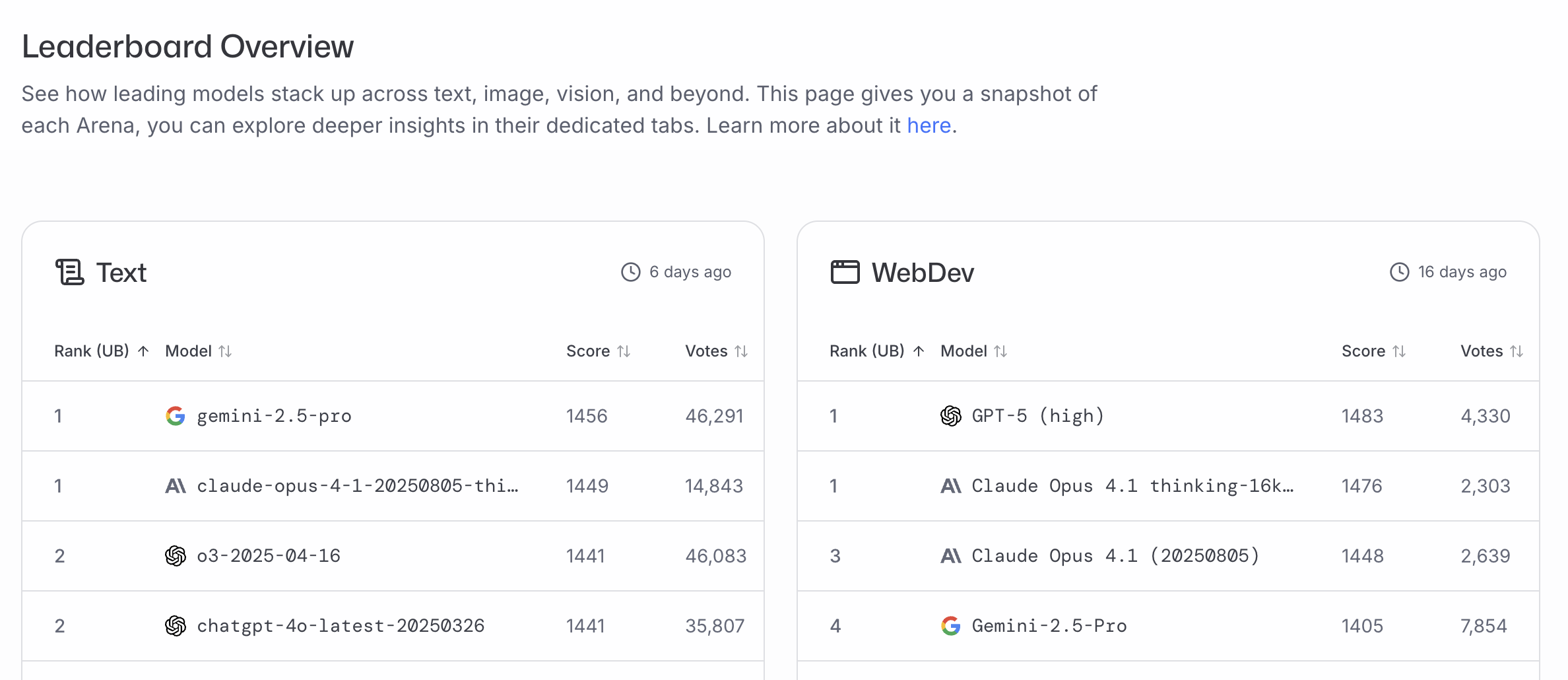Click the Text leaderboard scroll icon
1568x680 pixels.
(70, 272)
